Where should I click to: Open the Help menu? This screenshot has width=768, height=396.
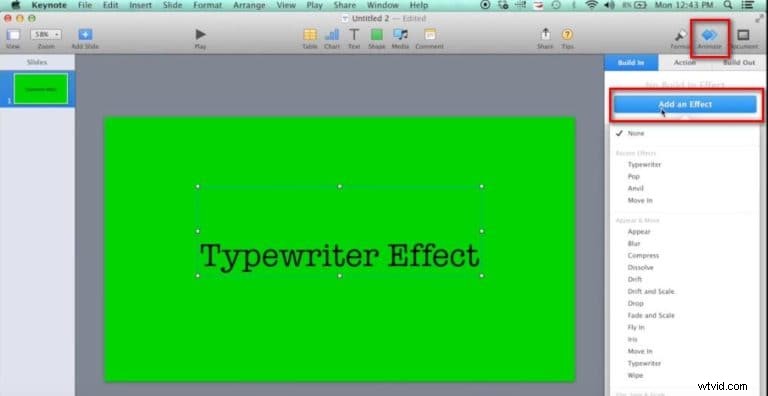click(419, 5)
